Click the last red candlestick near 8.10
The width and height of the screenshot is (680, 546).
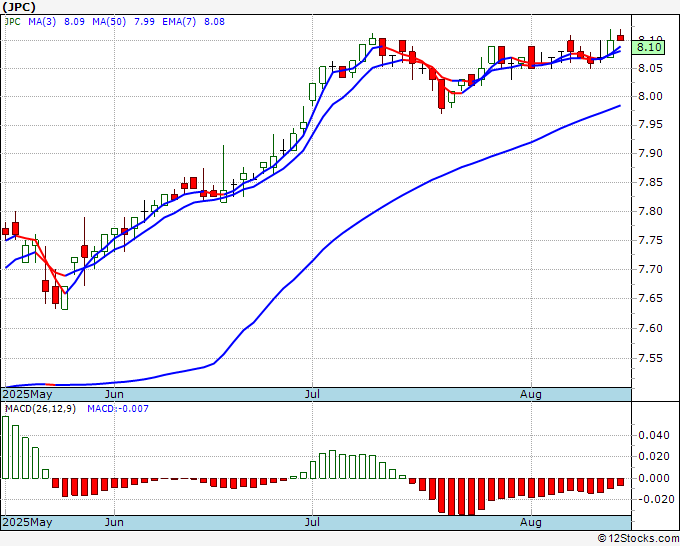[621, 38]
